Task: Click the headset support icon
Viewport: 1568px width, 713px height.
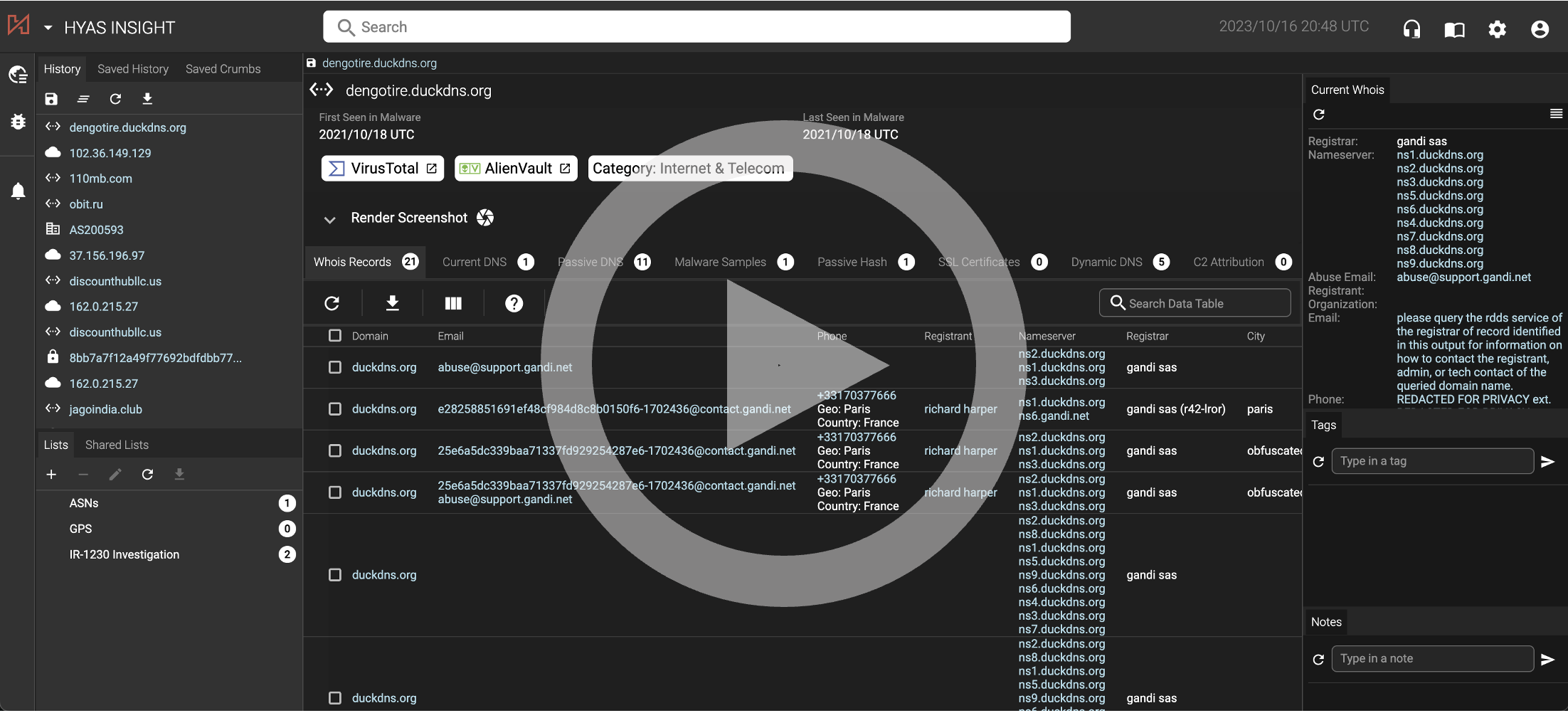Action: coord(1411,29)
